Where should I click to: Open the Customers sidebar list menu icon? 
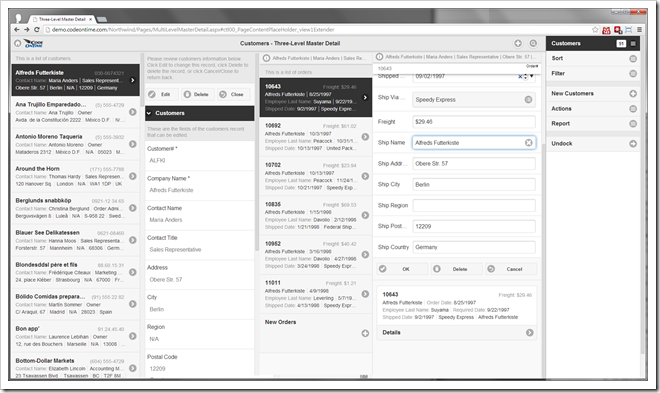point(633,43)
